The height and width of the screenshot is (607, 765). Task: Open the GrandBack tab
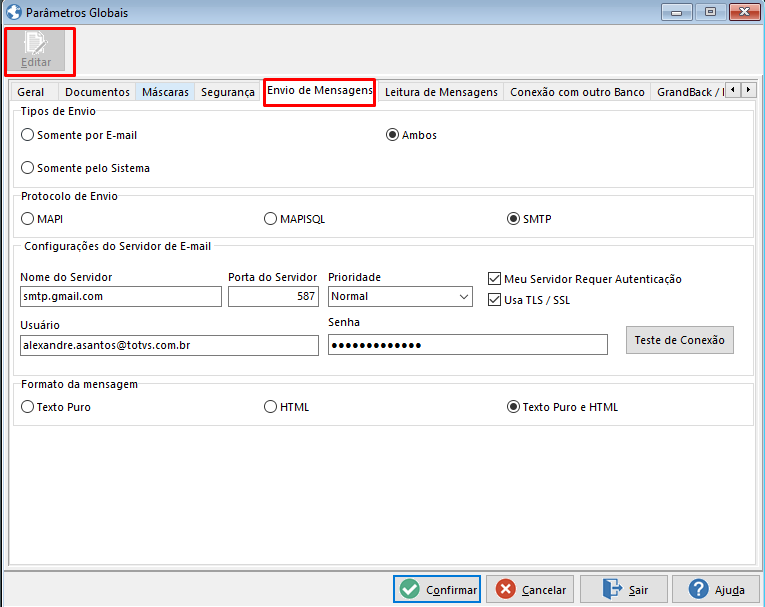pos(689,92)
